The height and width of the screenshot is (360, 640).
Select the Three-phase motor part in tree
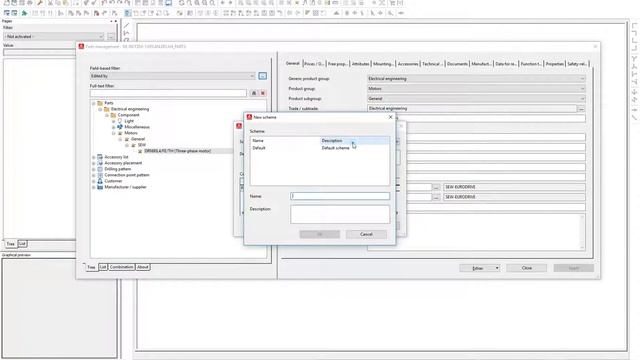pos(178,151)
